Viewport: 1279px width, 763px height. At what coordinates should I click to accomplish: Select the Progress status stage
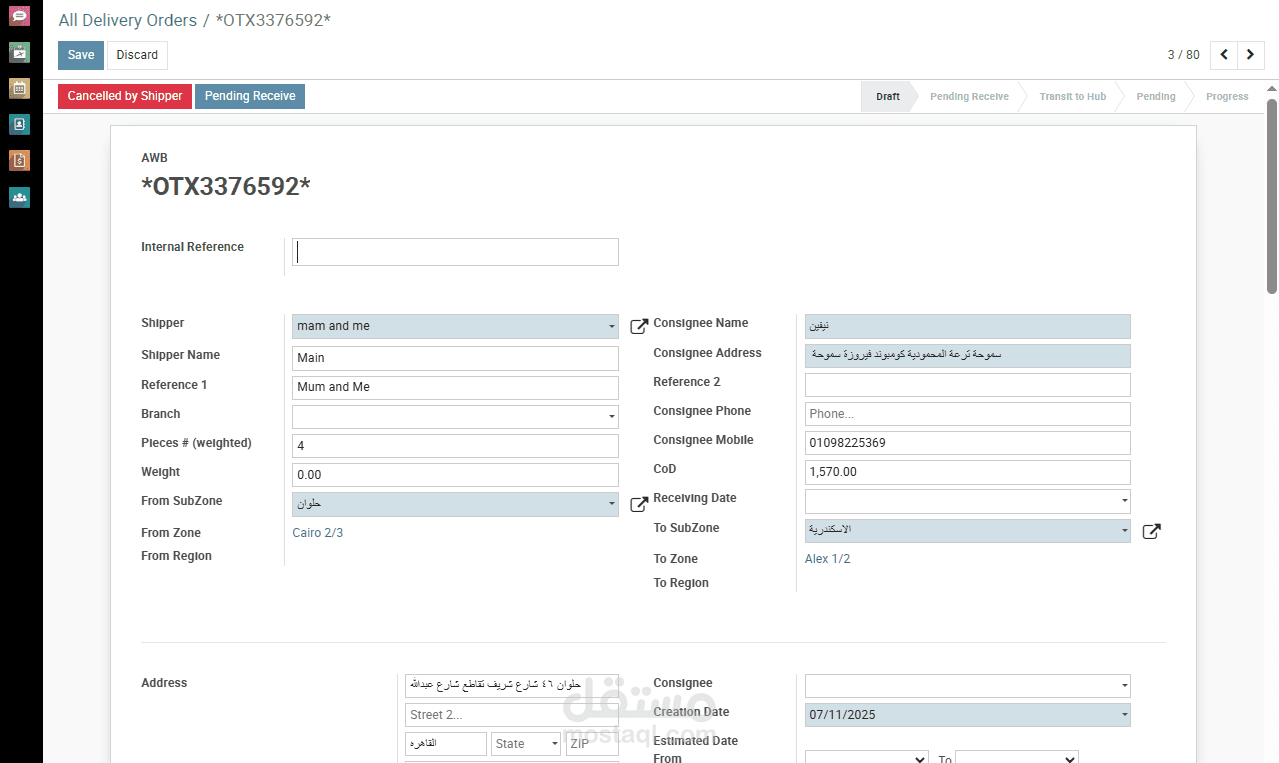coord(1227,97)
